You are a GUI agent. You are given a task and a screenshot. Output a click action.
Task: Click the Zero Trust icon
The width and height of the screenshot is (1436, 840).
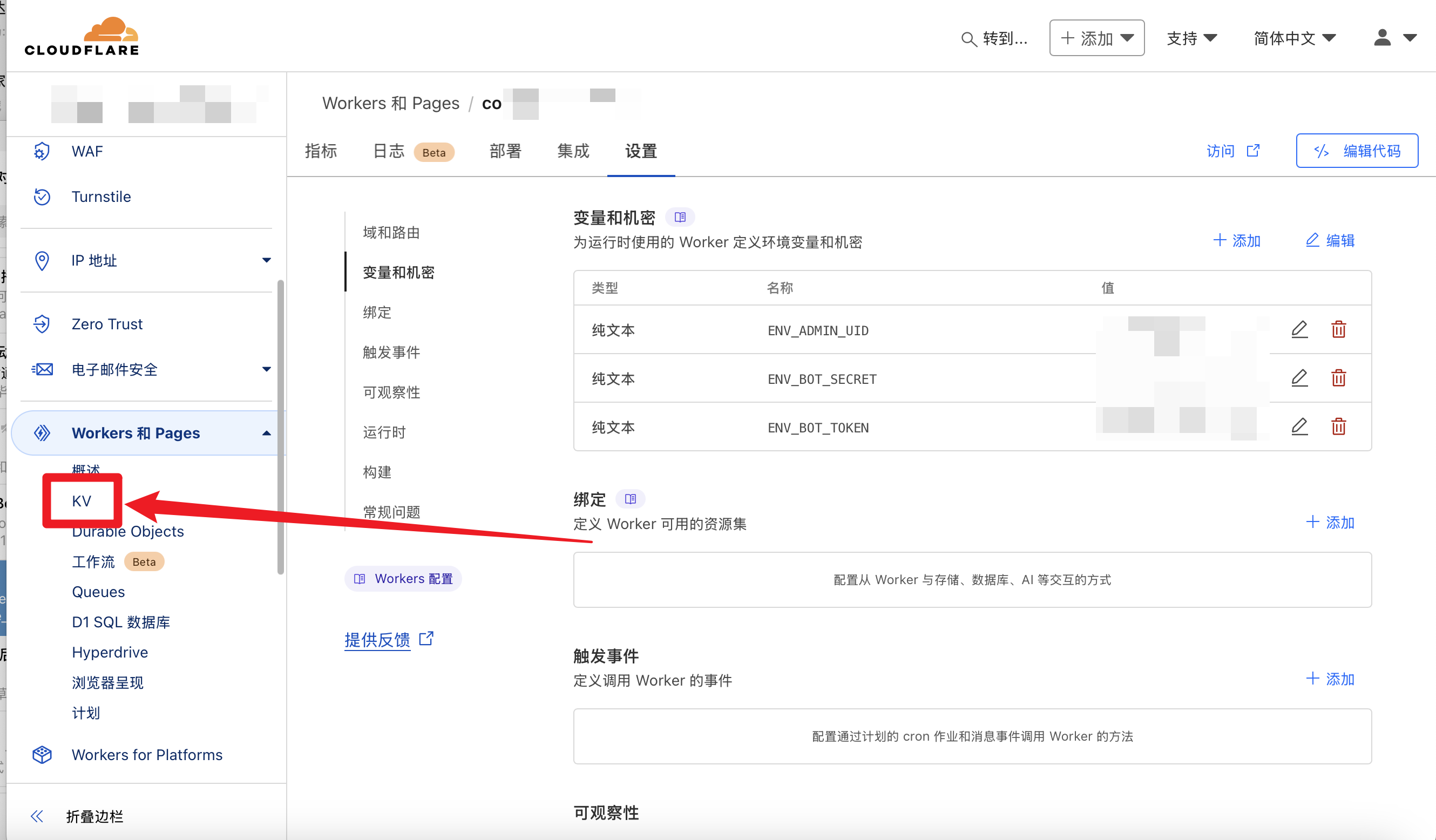click(42, 324)
